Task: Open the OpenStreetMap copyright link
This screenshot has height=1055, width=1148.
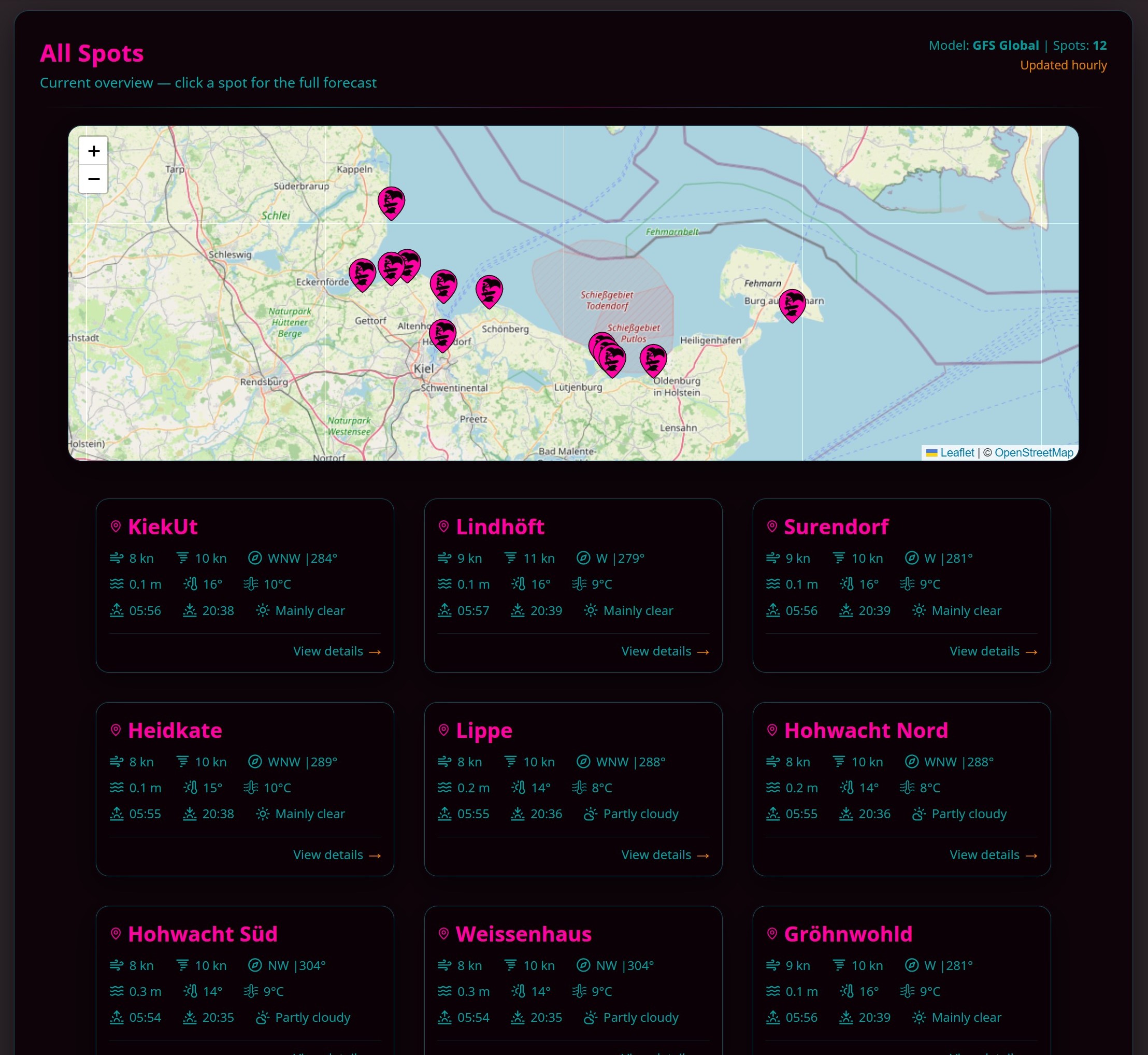Action: 1034,453
